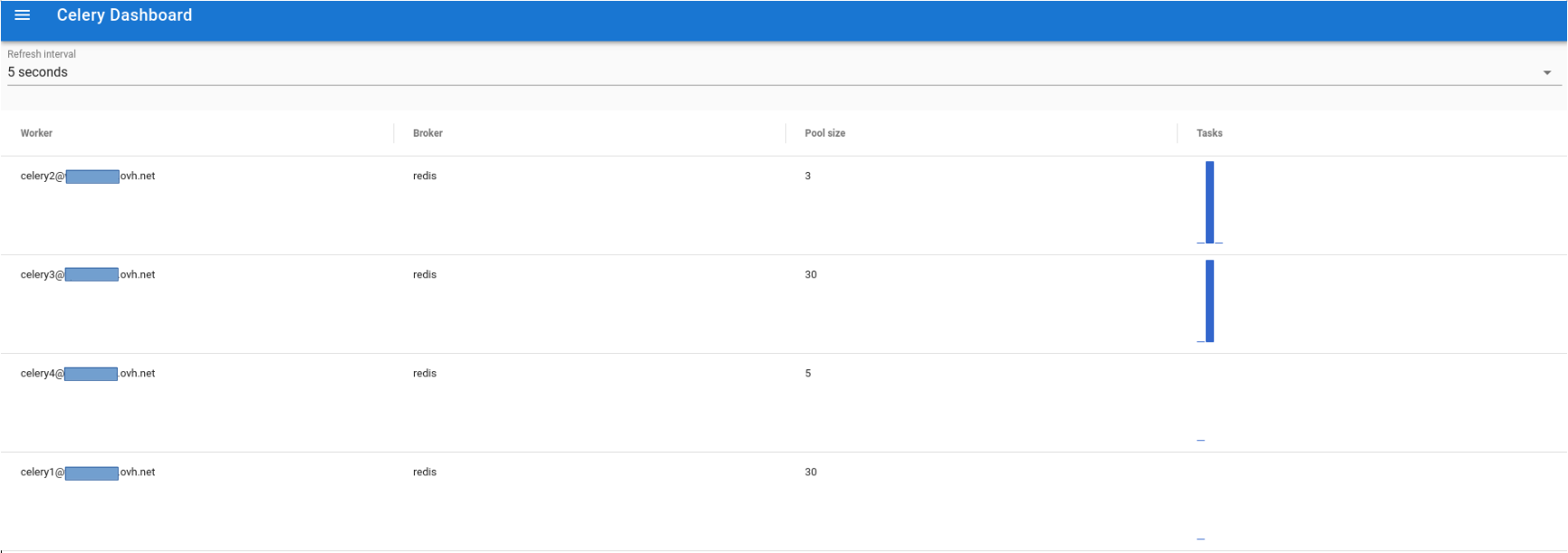
Task: Select the celery2 worker name
Action: 88,176
